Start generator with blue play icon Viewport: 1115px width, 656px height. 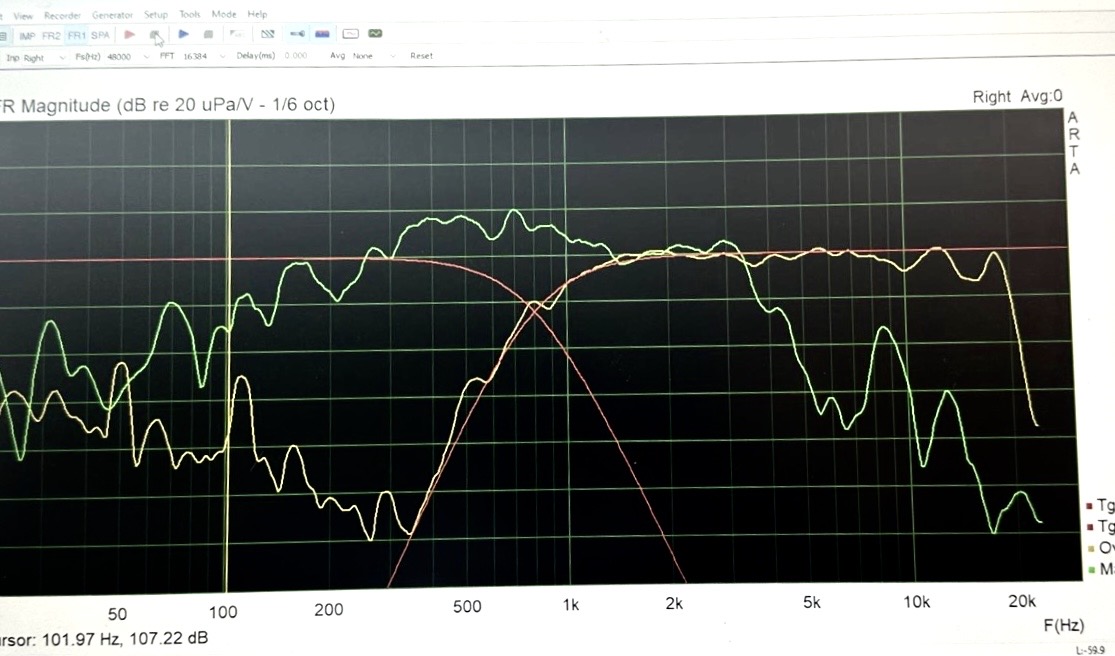(183, 33)
